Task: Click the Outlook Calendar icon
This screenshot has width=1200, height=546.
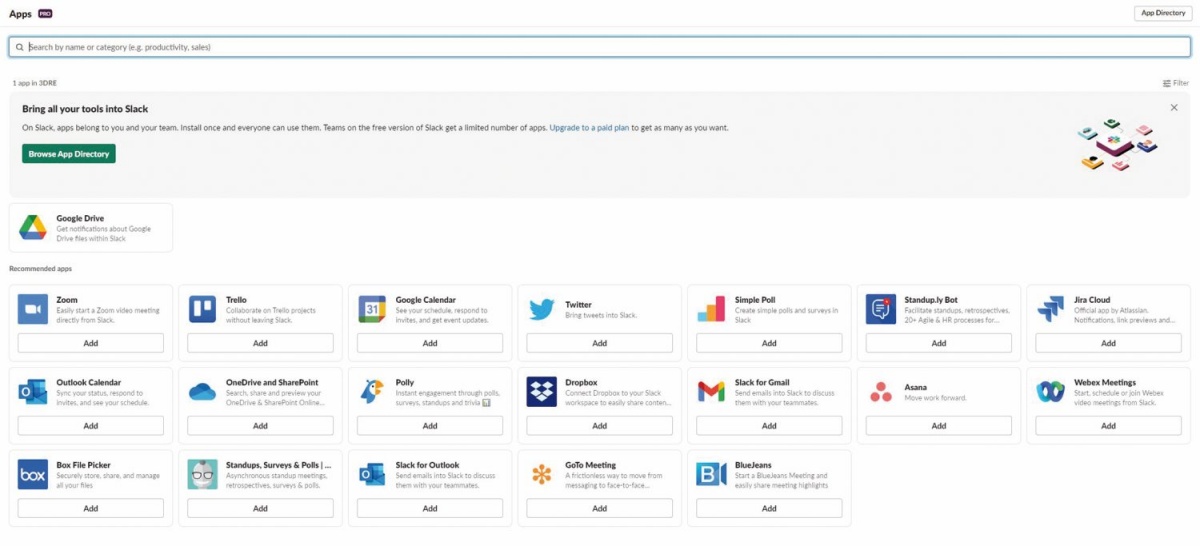Action: tap(33, 392)
